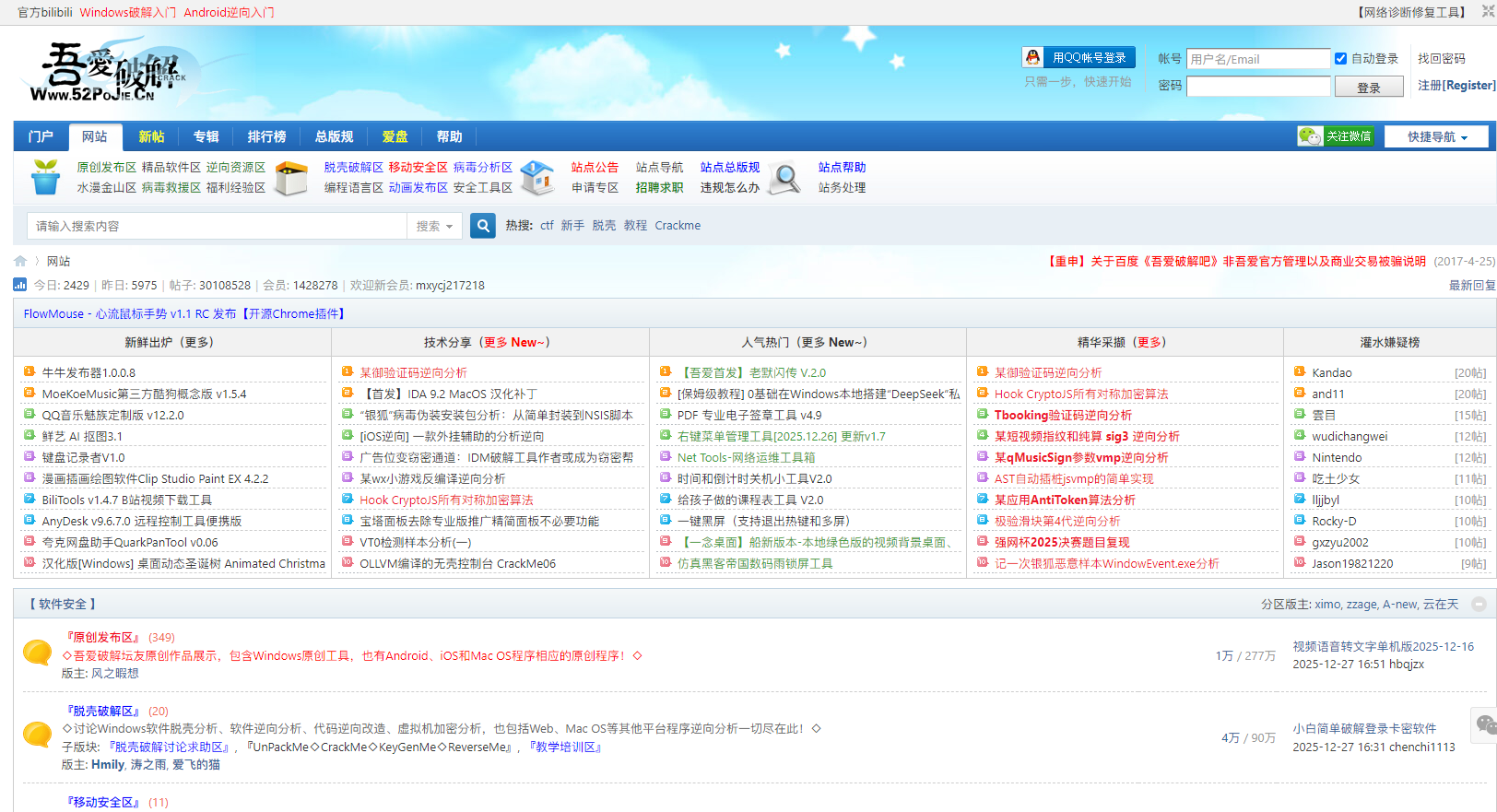Open the WeChat follow icon button
The height and width of the screenshot is (812, 1497).
tap(1310, 136)
